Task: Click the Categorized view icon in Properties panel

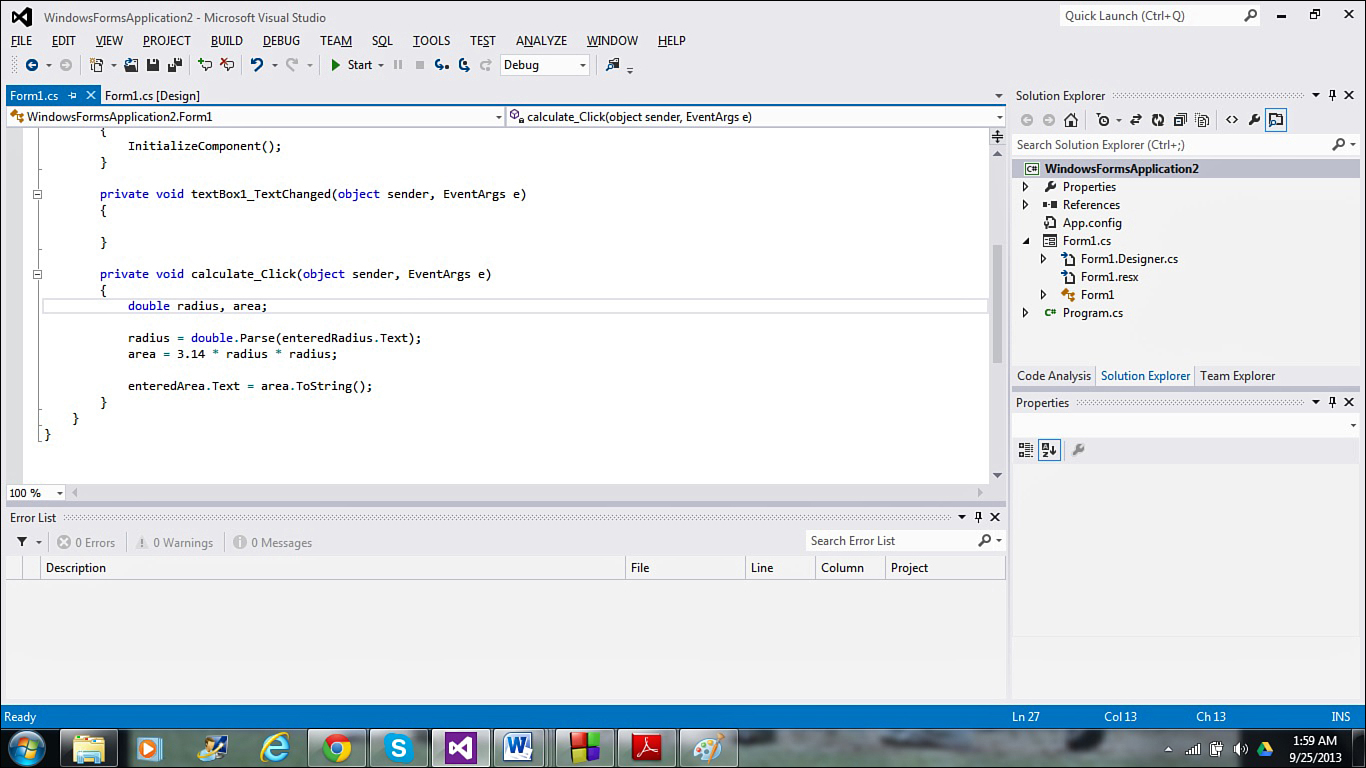Action: pyautogui.click(x=1026, y=450)
